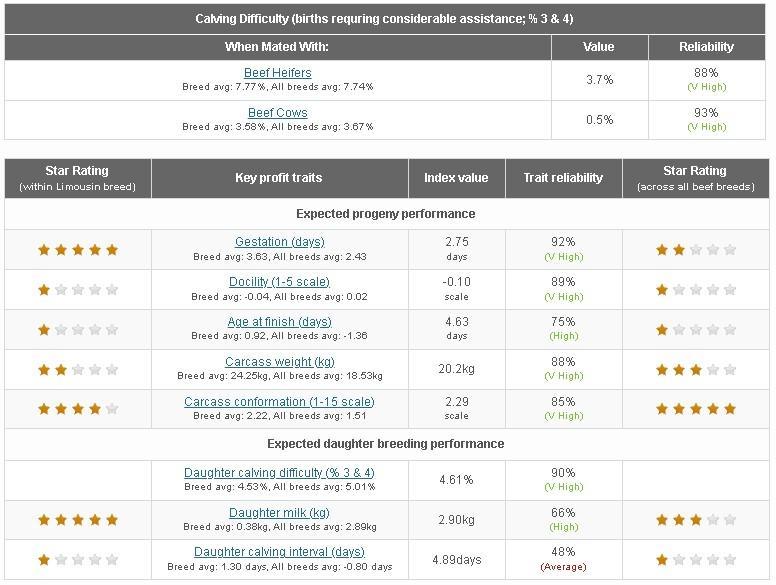Image resolution: width=776 pixels, height=585 pixels.
Task: Click 4.61% Daughter calving difficulty value
Action: coord(456,480)
